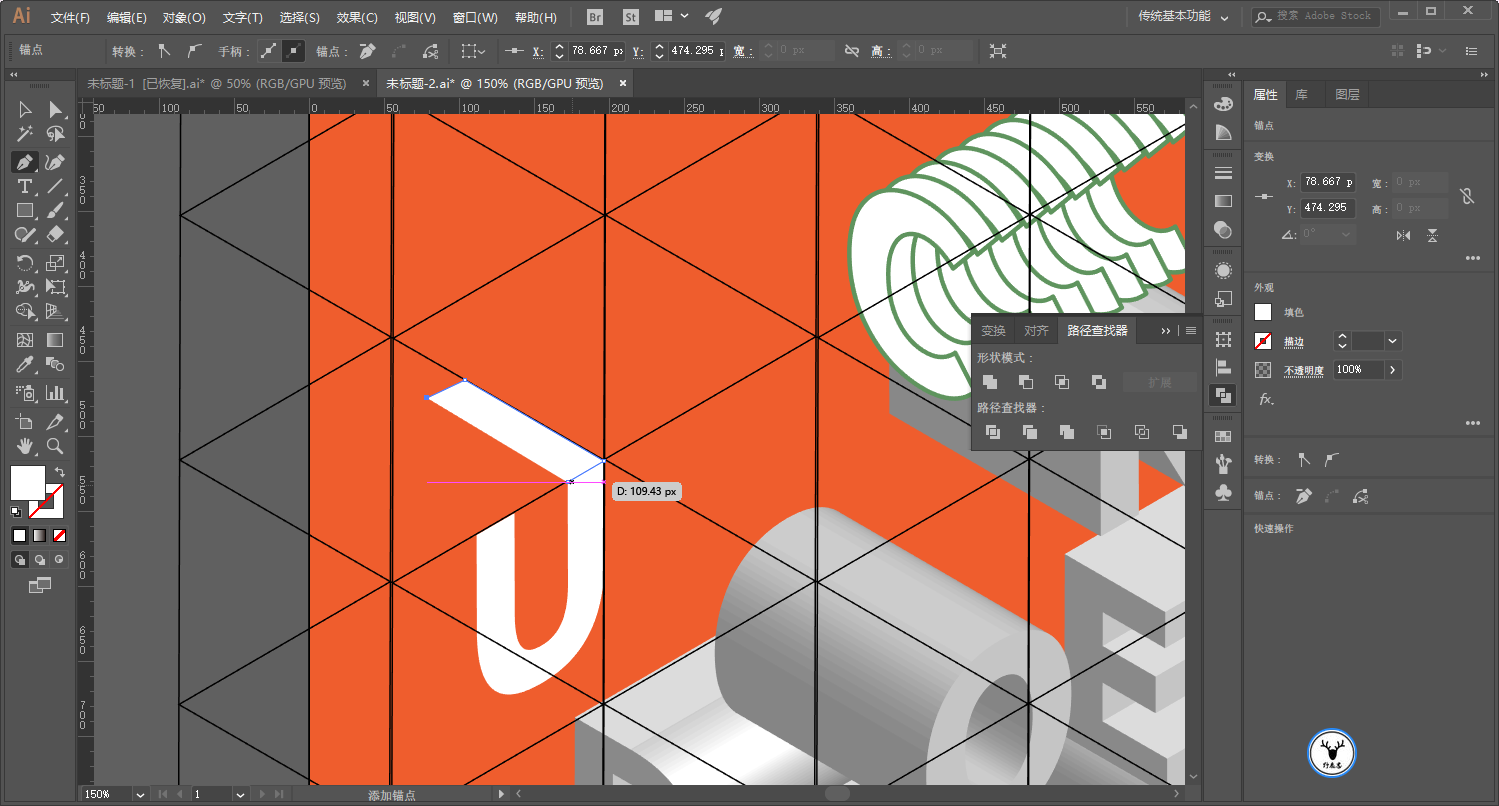Select the Rotate tool

pyautogui.click(x=25, y=263)
